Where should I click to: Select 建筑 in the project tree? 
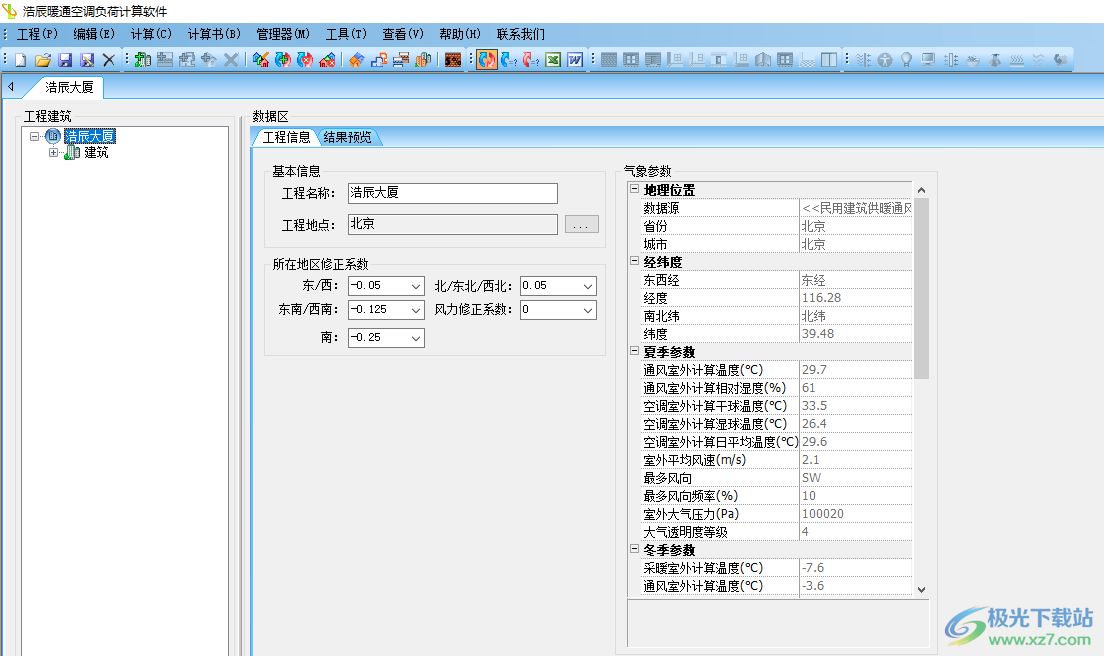coord(96,152)
